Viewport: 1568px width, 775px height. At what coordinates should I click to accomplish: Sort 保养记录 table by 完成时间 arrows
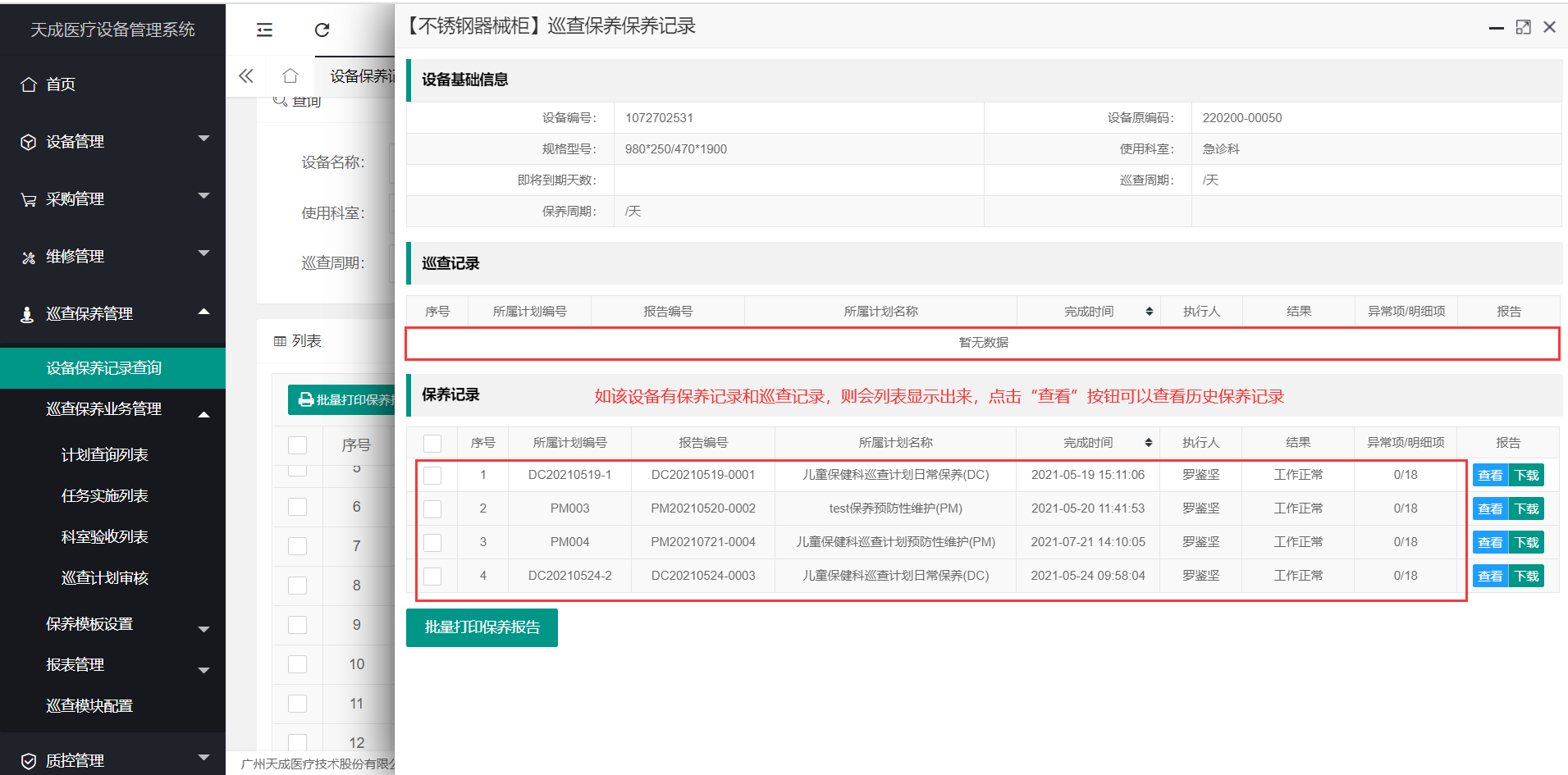(x=1149, y=443)
